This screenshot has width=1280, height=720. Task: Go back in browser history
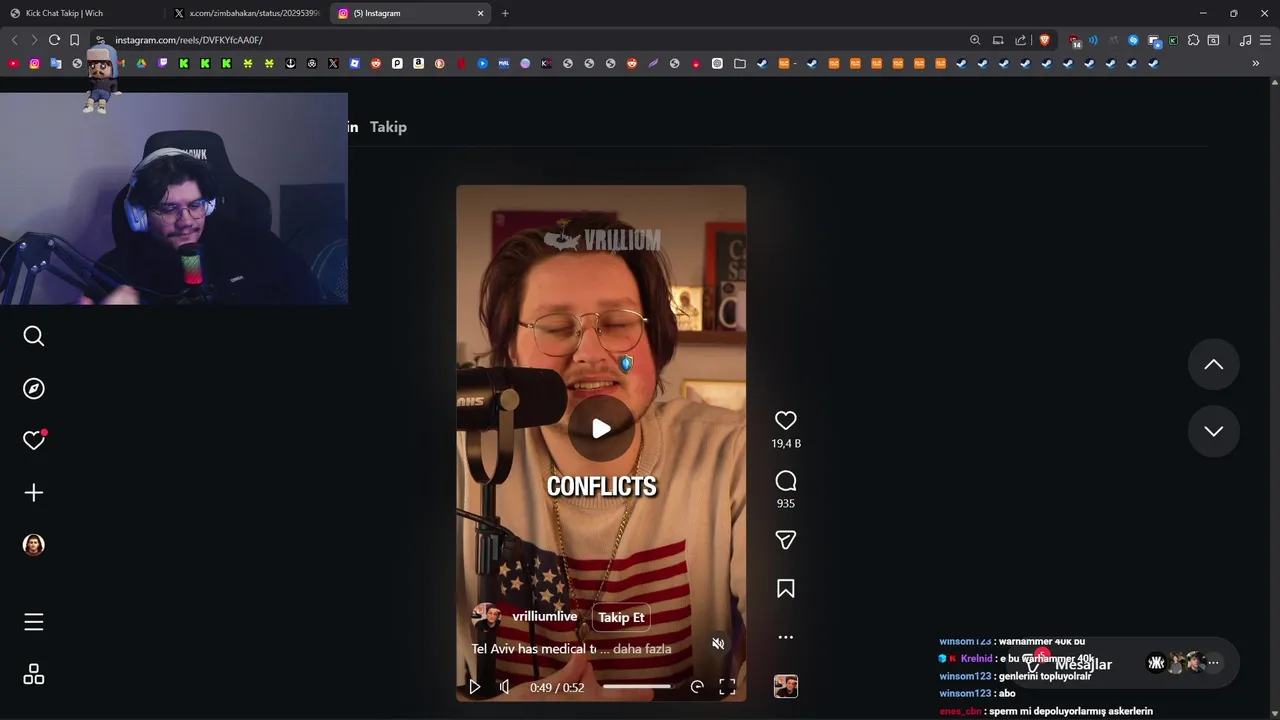[14, 40]
